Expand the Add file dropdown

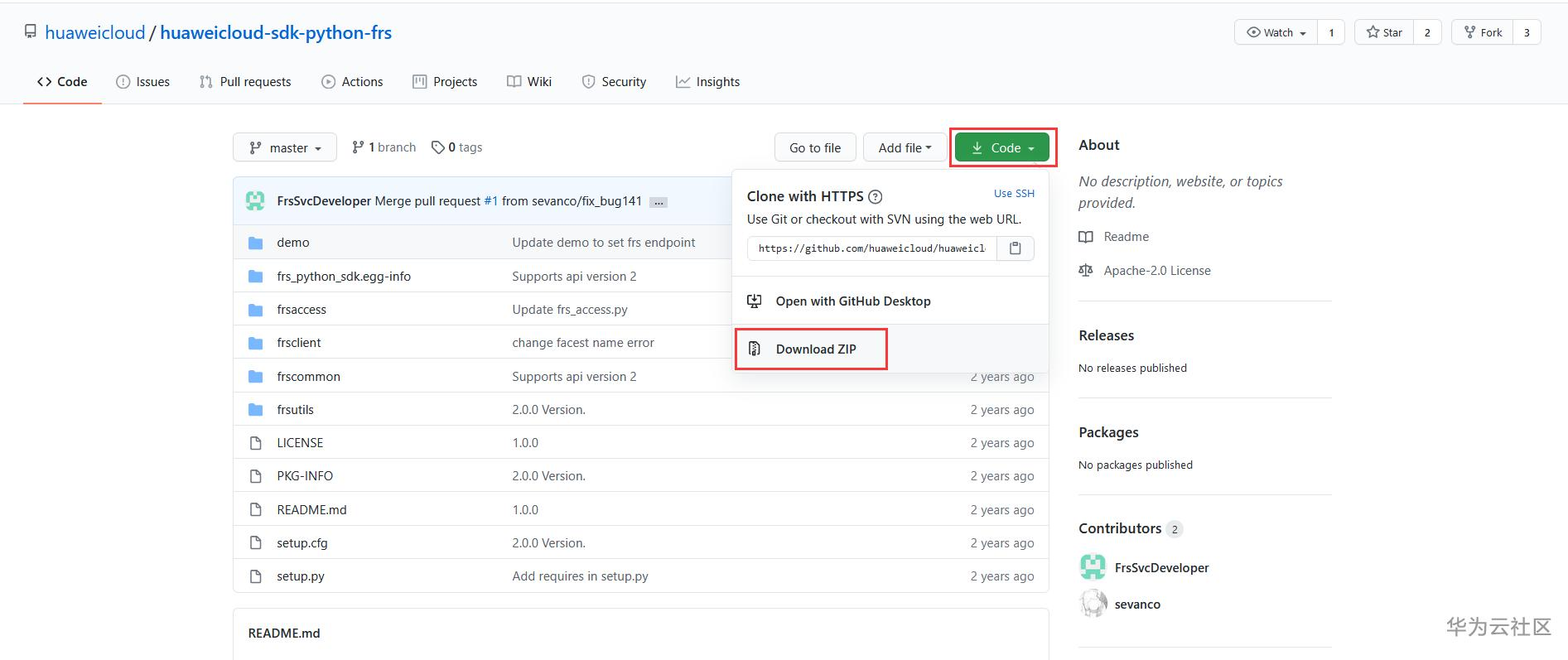905,147
